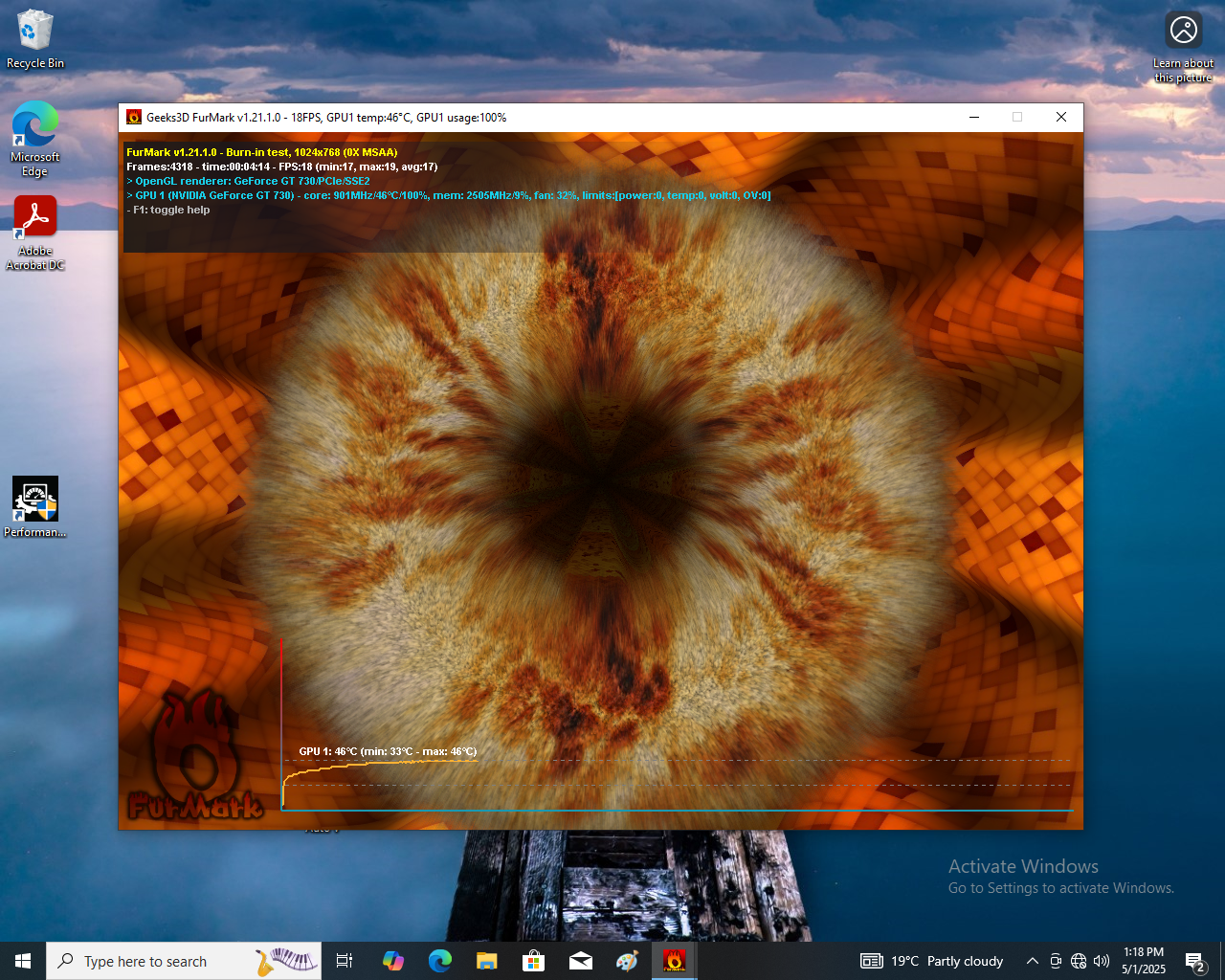1225x980 pixels.
Task: Open the Mail app from the taskbar
Action: point(580,961)
